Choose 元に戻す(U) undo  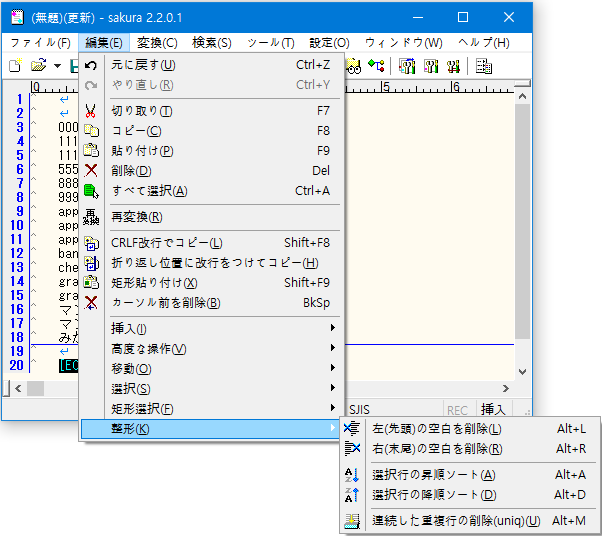point(210,65)
